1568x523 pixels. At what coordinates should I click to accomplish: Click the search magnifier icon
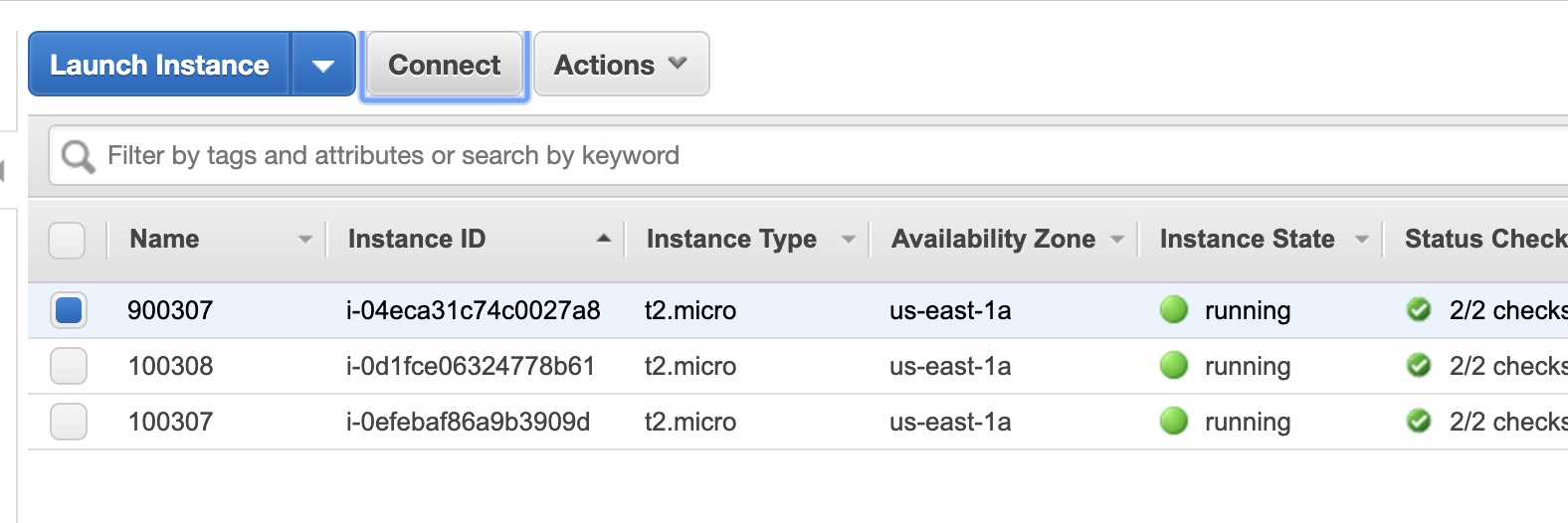(x=78, y=156)
